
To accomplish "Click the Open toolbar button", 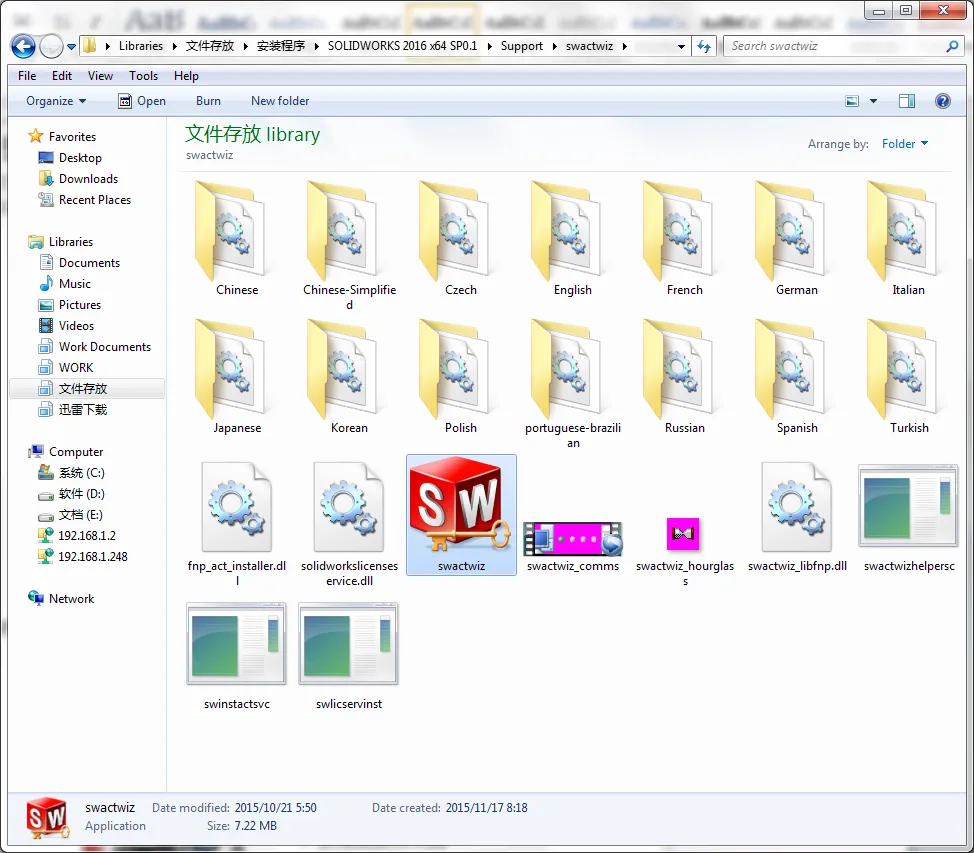I will tap(142, 101).
